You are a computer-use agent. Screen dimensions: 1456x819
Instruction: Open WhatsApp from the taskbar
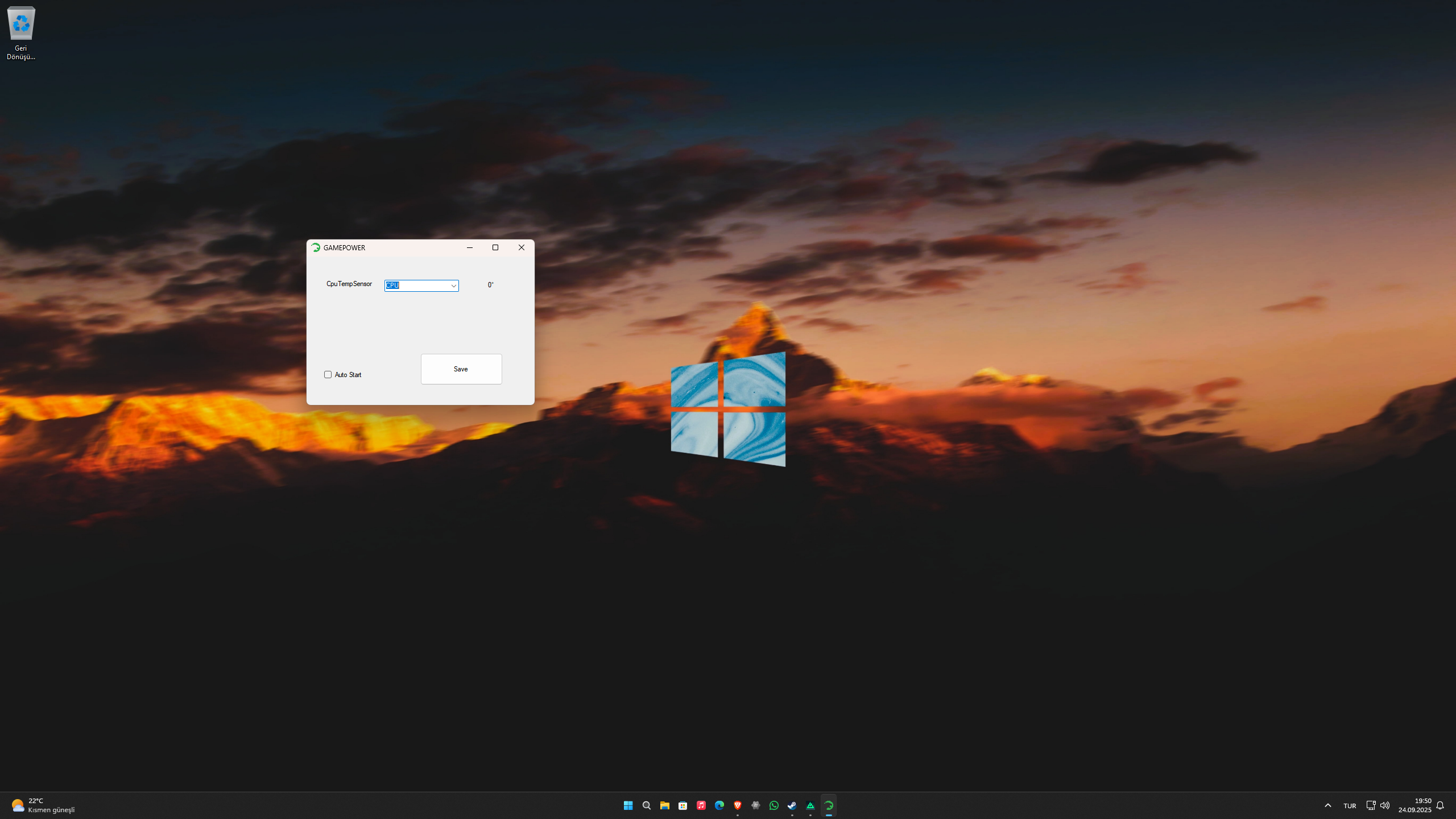774,805
